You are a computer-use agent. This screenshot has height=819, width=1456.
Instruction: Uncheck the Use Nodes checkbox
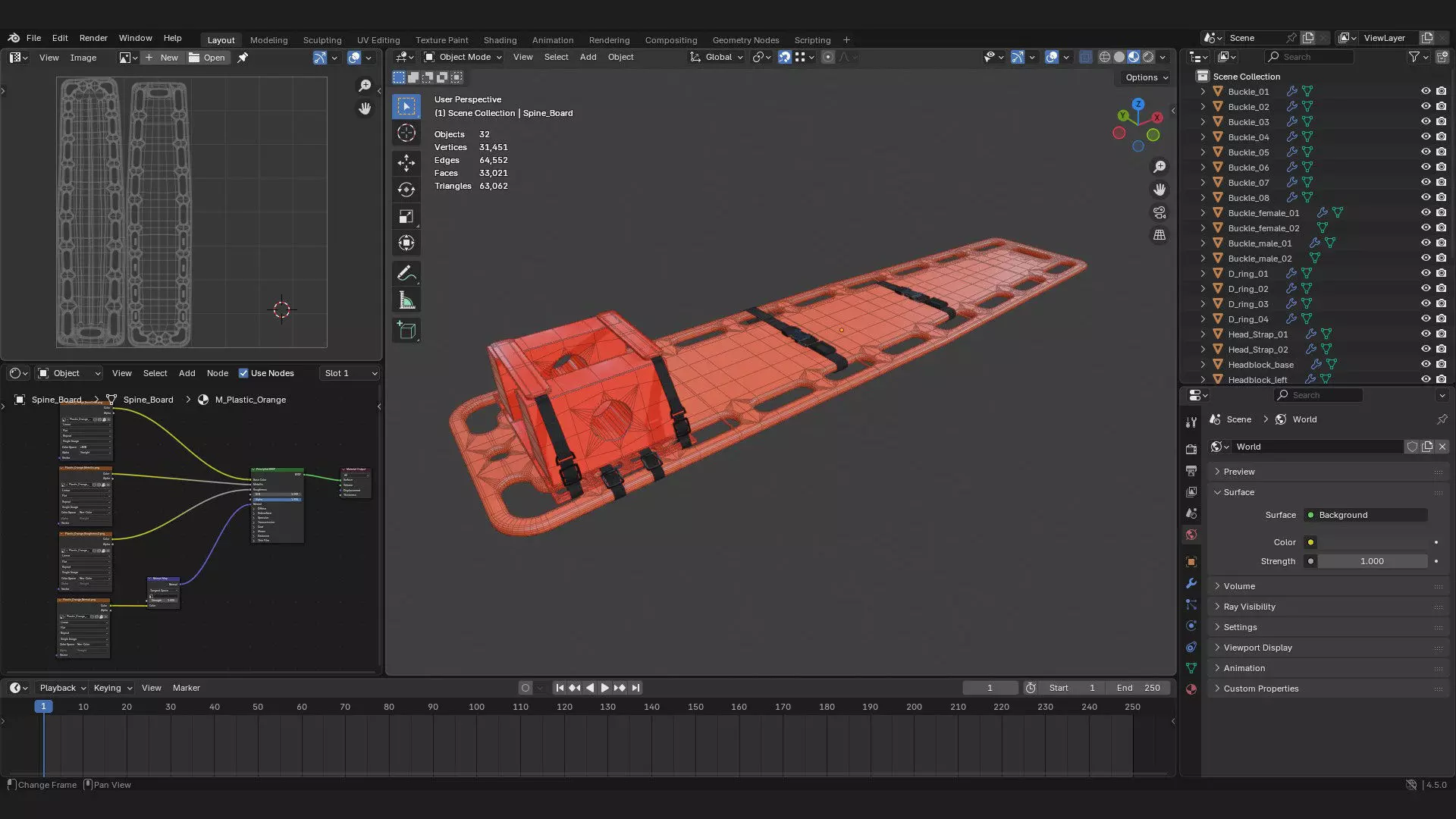(x=243, y=373)
